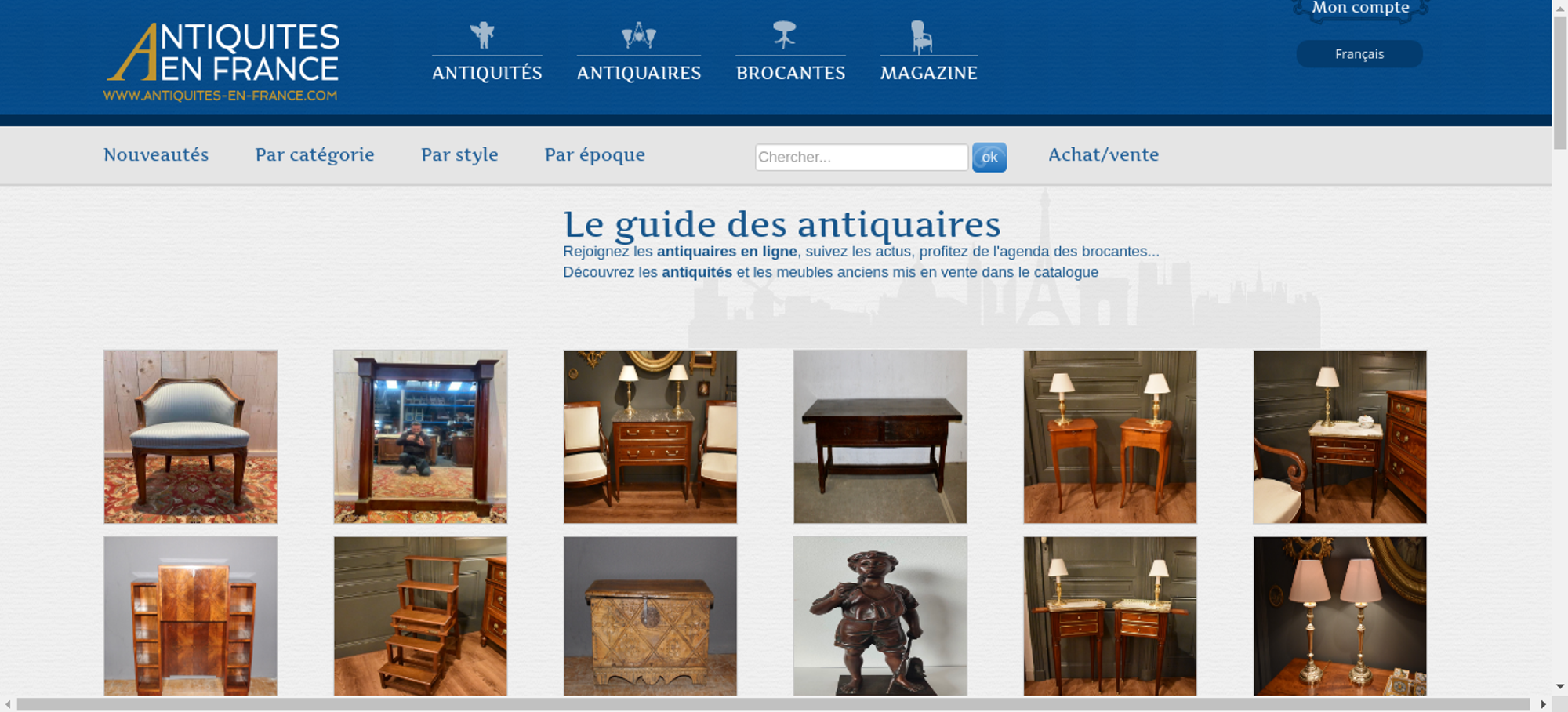1568x712 pixels.
Task: Click the table icon above Brocantes
Action: tap(784, 35)
